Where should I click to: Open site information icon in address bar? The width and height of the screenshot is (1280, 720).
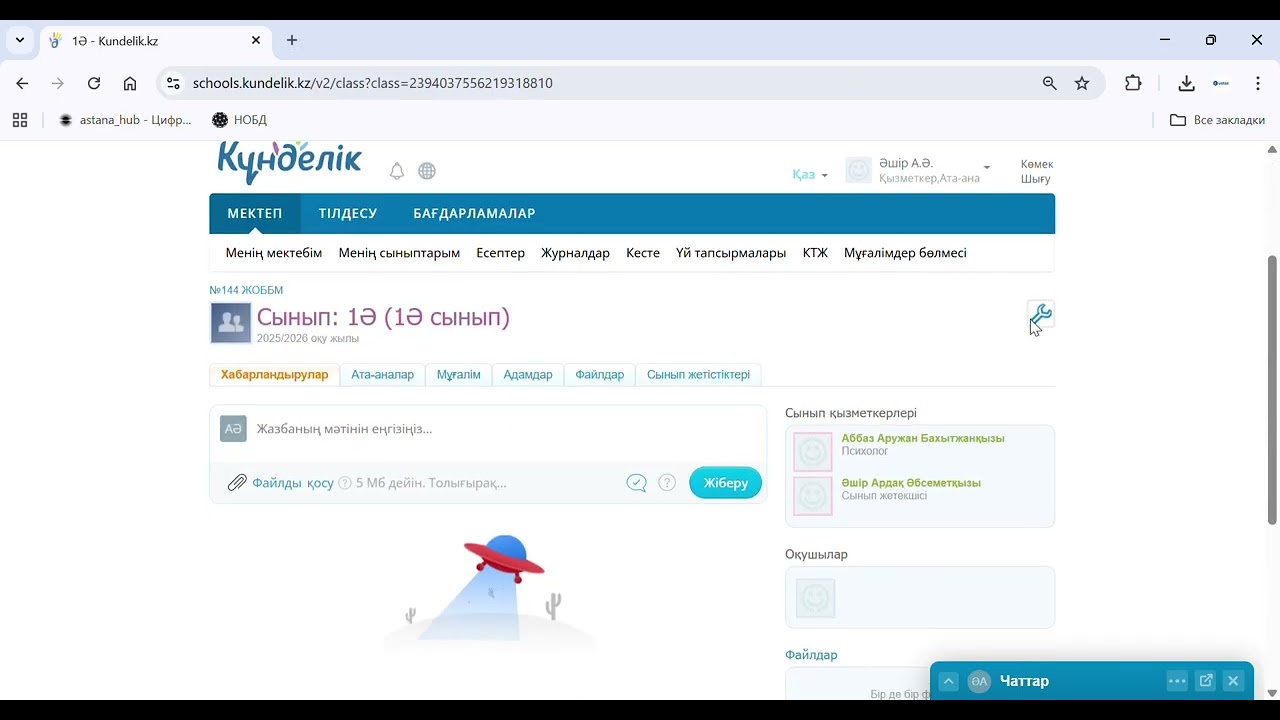click(173, 83)
